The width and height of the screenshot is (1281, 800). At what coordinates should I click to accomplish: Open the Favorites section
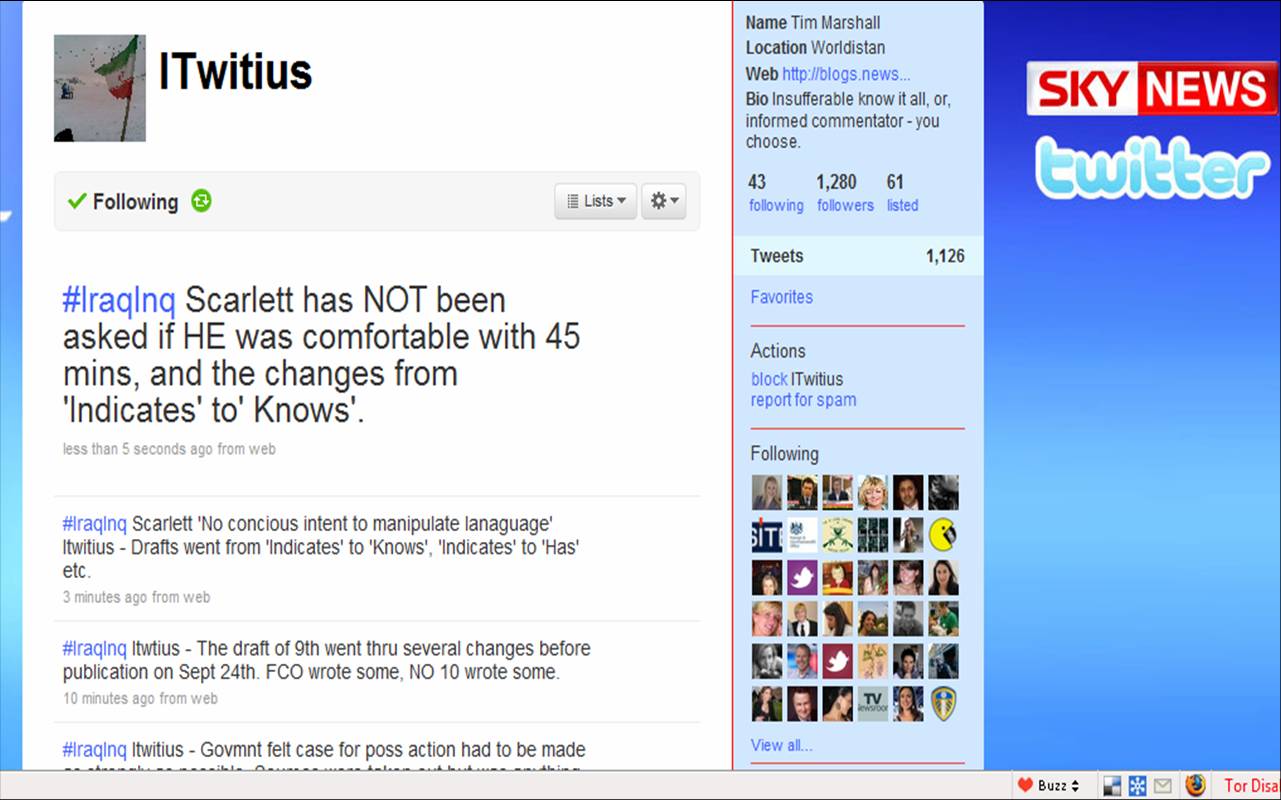coord(781,297)
